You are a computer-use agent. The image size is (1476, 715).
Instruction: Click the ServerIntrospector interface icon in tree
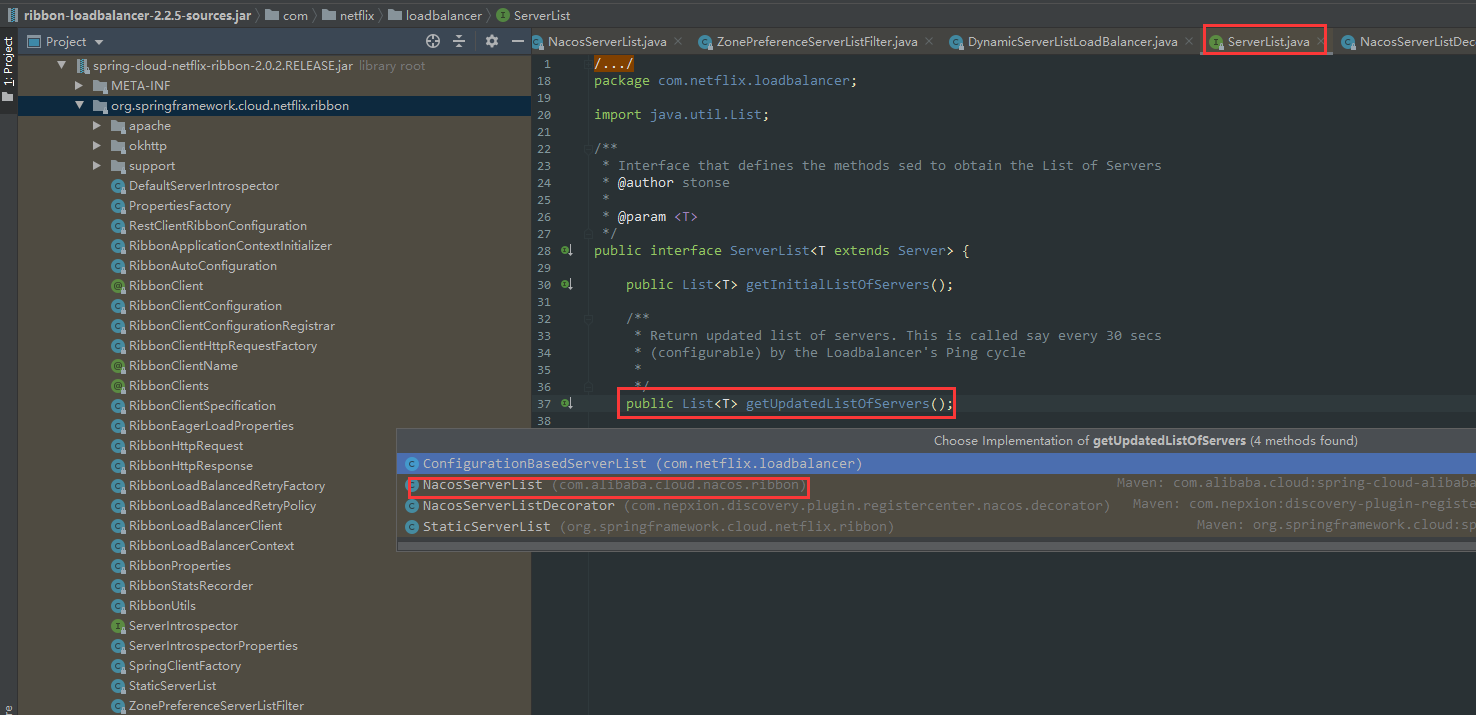pos(118,626)
